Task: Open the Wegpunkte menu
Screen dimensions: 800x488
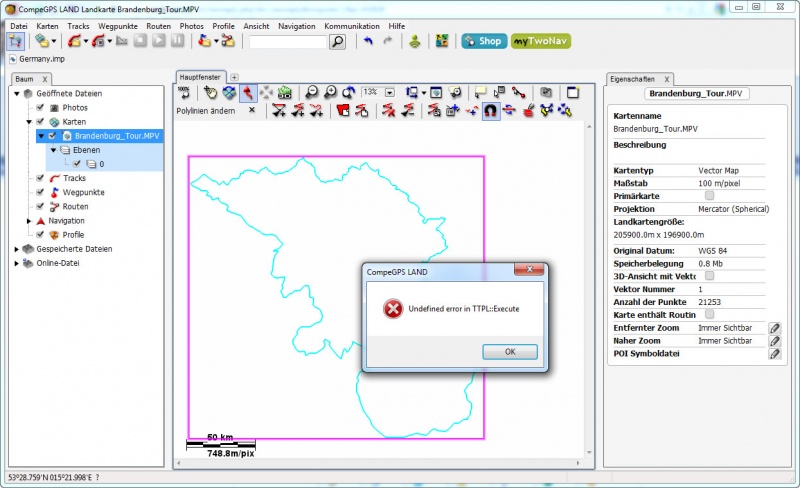Action: click(118, 26)
